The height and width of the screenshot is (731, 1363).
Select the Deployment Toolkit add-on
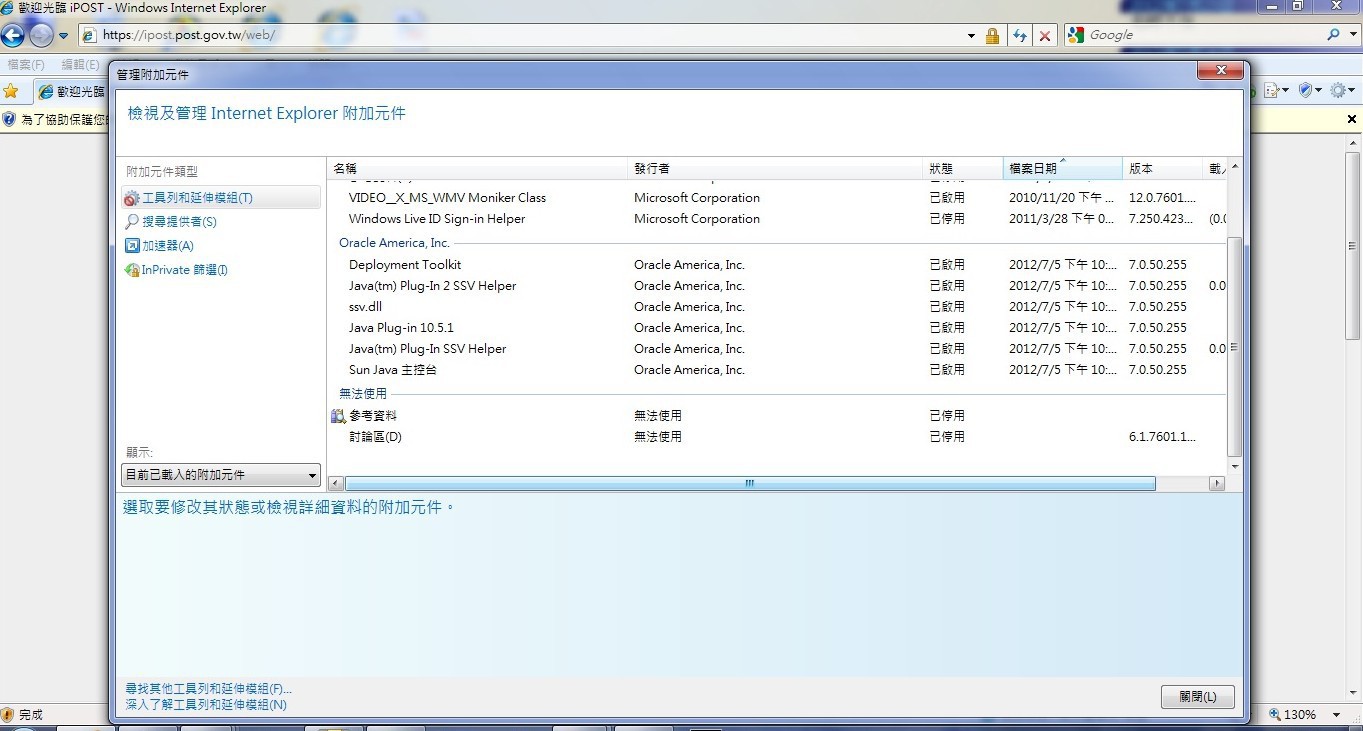coord(777,265)
